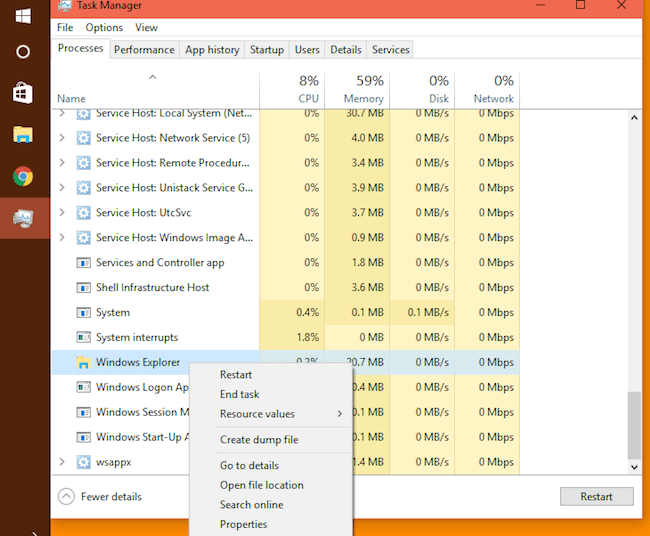Viewport: 650px width, 536px height.
Task: Open the View menu
Action: pos(146,27)
